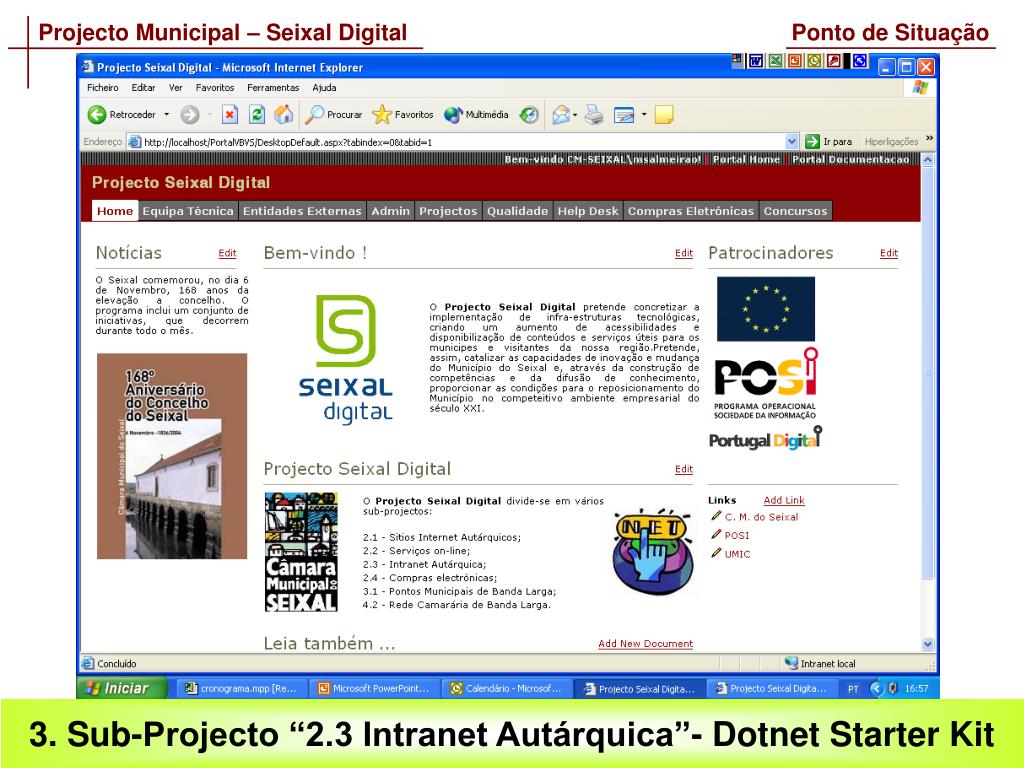Click the Ir para green go arrow

(812, 141)
